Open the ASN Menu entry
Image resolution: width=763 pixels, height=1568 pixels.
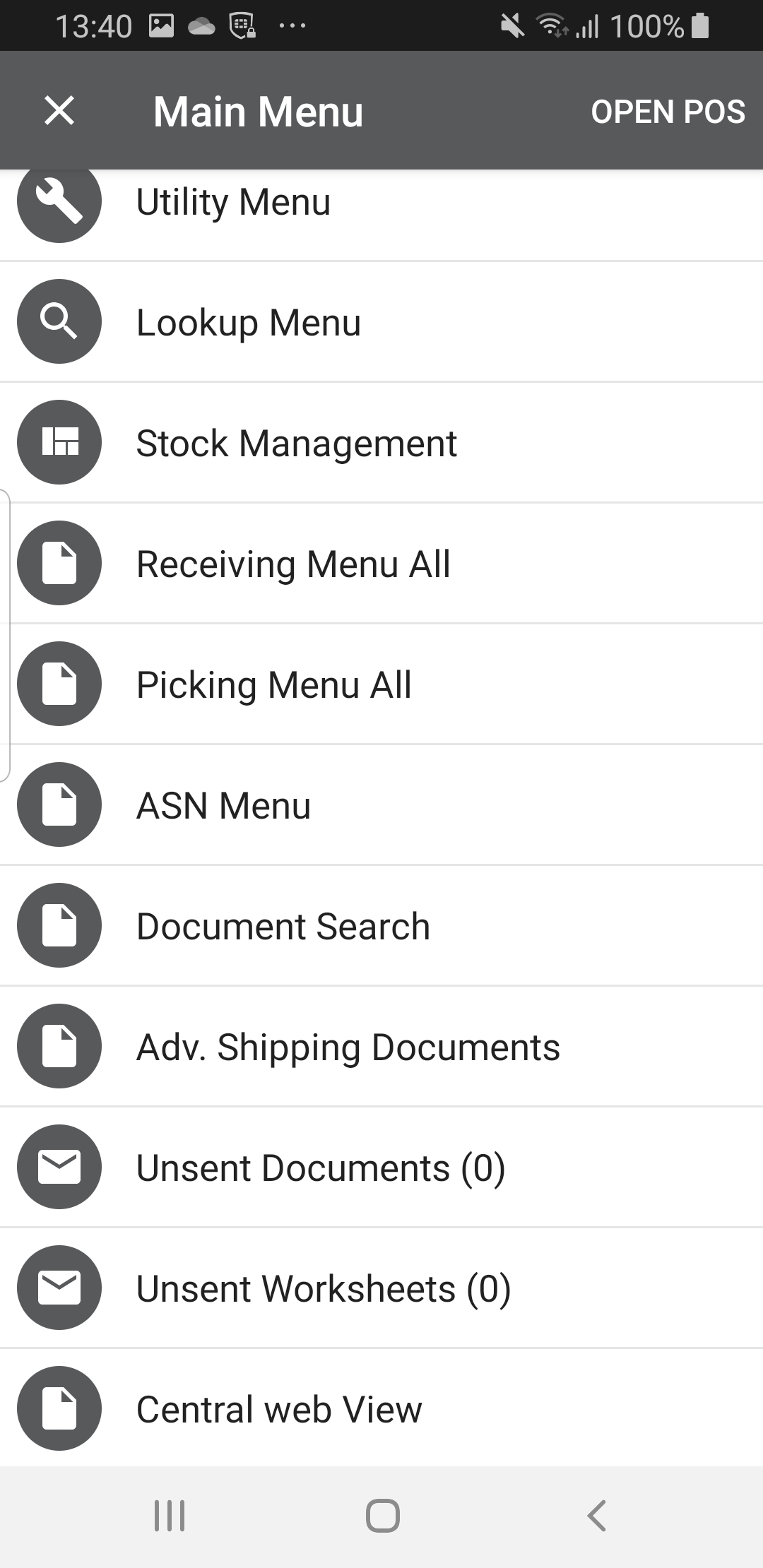pyautogui.click(x=223, y=805)
